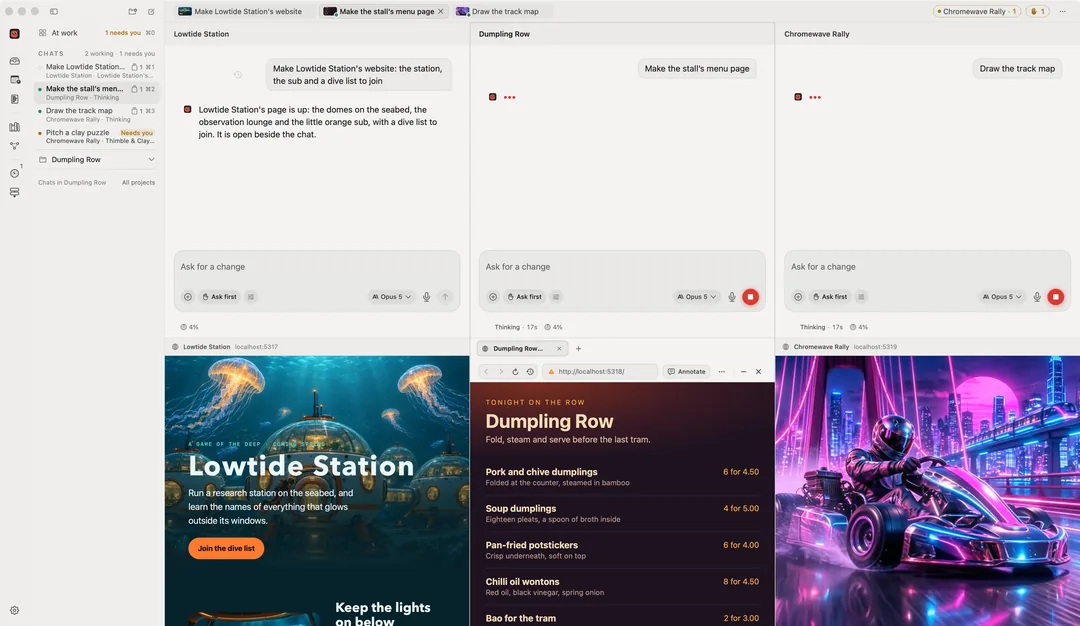Open the At work overview item
Screen dimensions: 1080x626
(x=96, y=33)
